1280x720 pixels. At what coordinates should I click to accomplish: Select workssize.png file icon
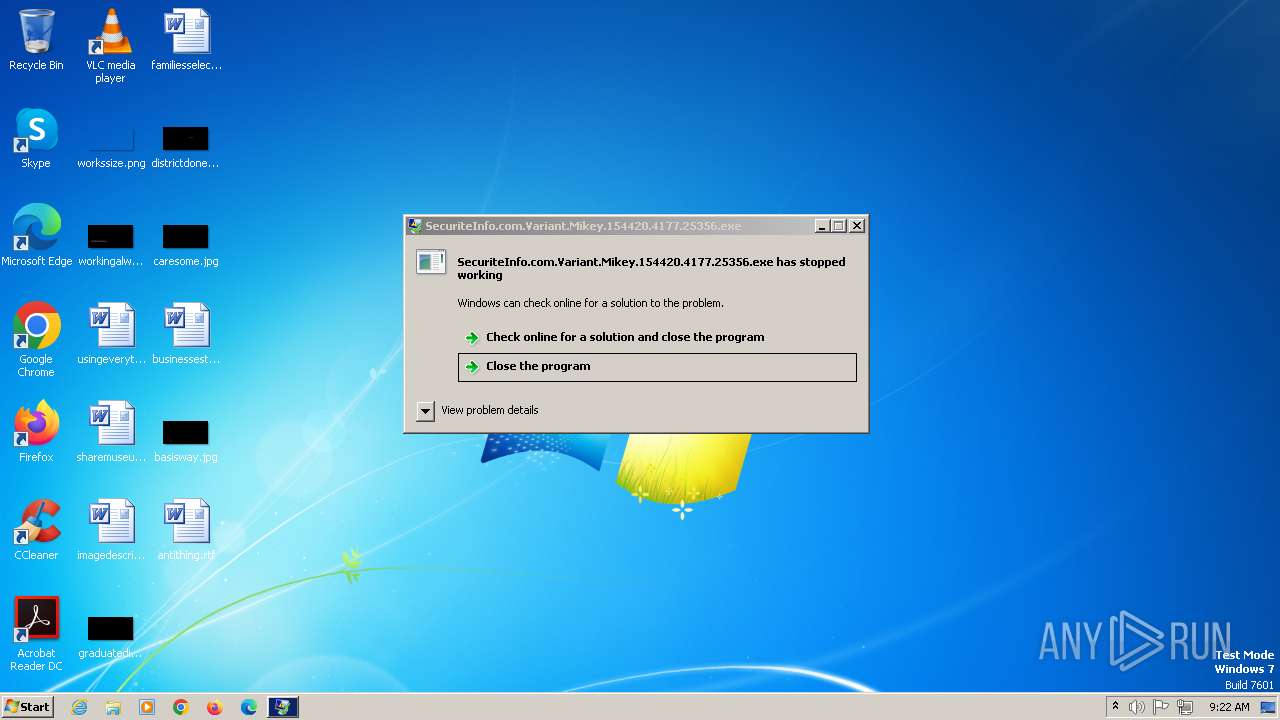(111, 146)
